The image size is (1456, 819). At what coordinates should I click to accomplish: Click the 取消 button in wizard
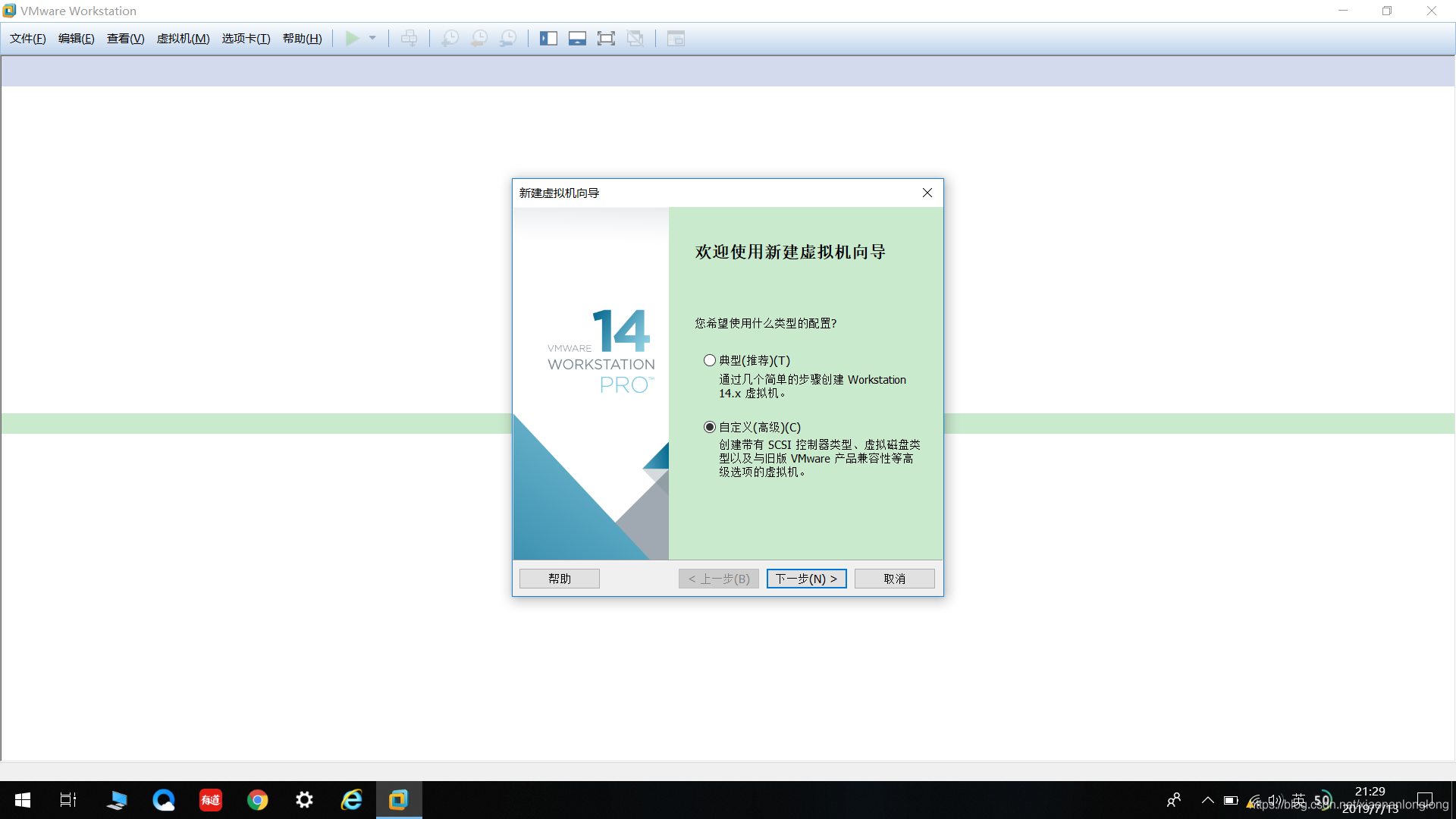click(894, 579)
